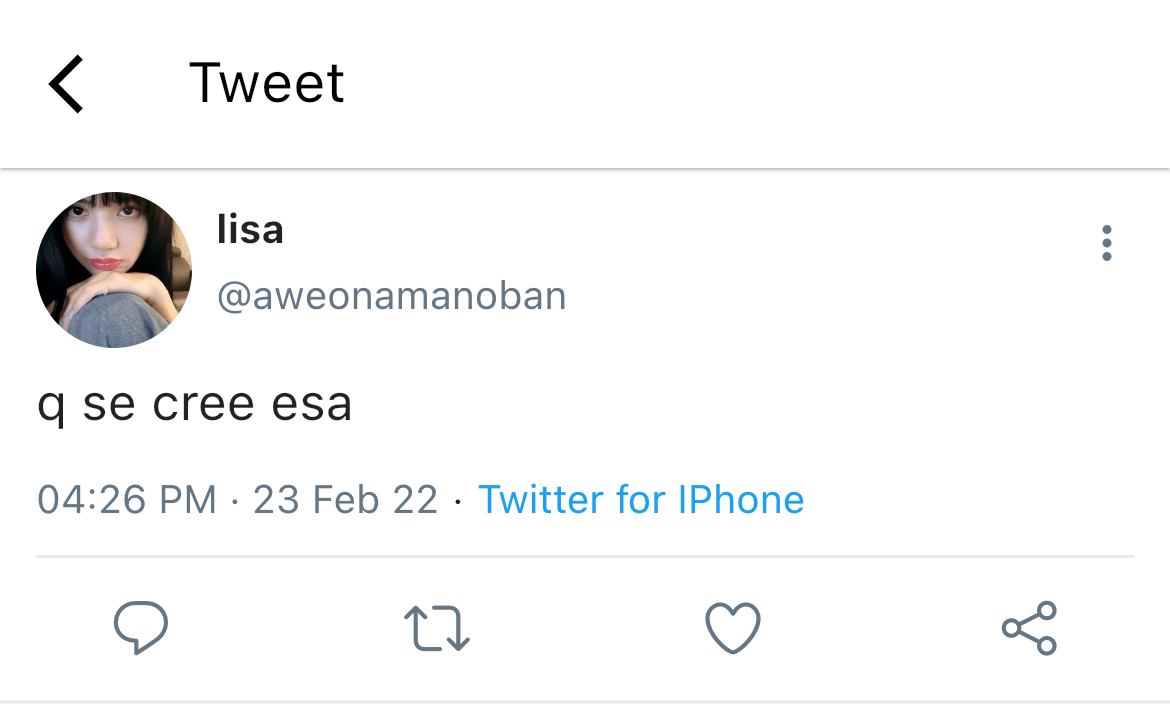Click the word cree in the tweet

(204, 405)
